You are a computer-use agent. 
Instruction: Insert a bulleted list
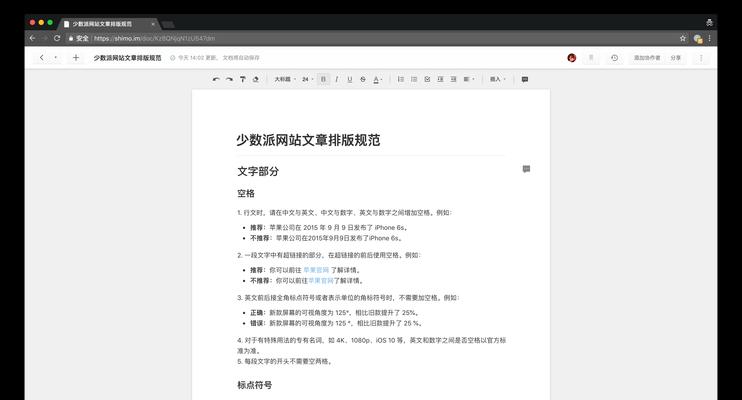pos(414,80)
